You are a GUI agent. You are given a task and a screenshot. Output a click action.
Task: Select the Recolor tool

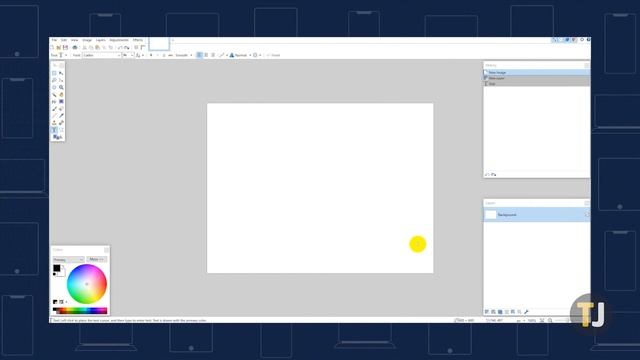61,122
